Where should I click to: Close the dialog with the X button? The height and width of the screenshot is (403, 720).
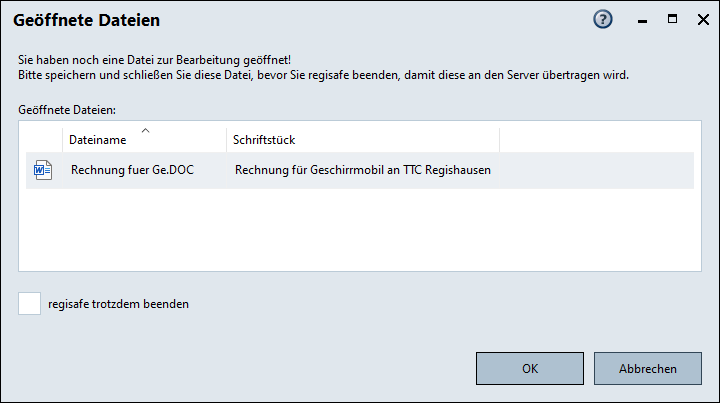pos(701,19)
